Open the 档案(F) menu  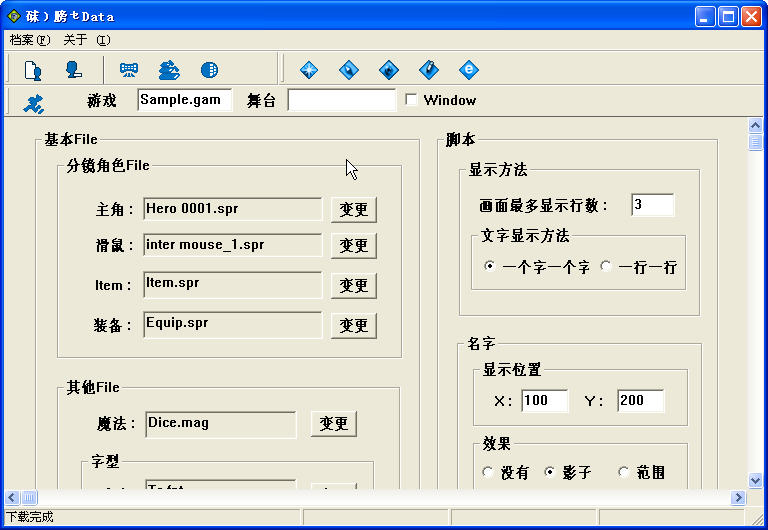tap(30, 40)
